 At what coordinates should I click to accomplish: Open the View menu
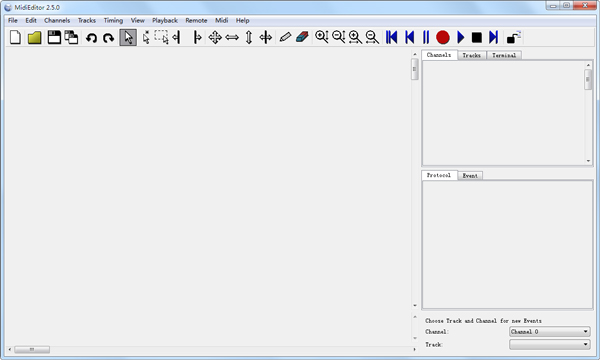pyautogui.click(x=138, y=21)
